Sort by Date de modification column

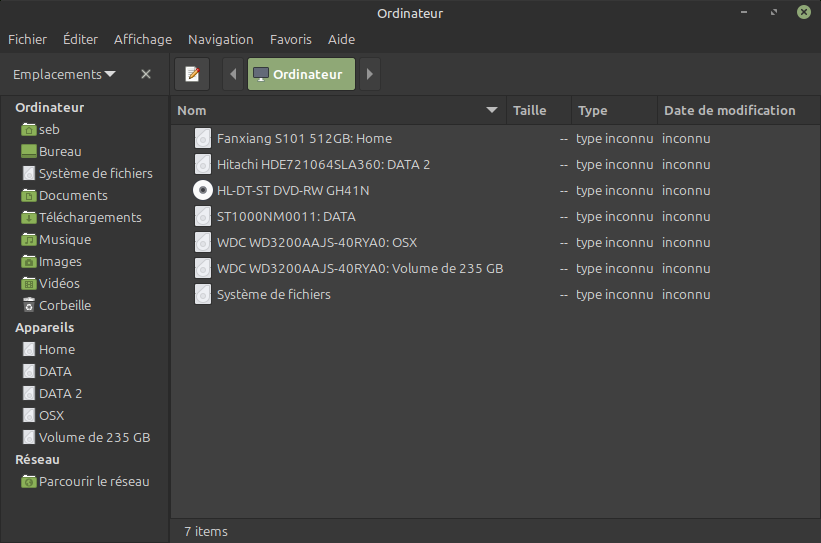tap(729, 110)
